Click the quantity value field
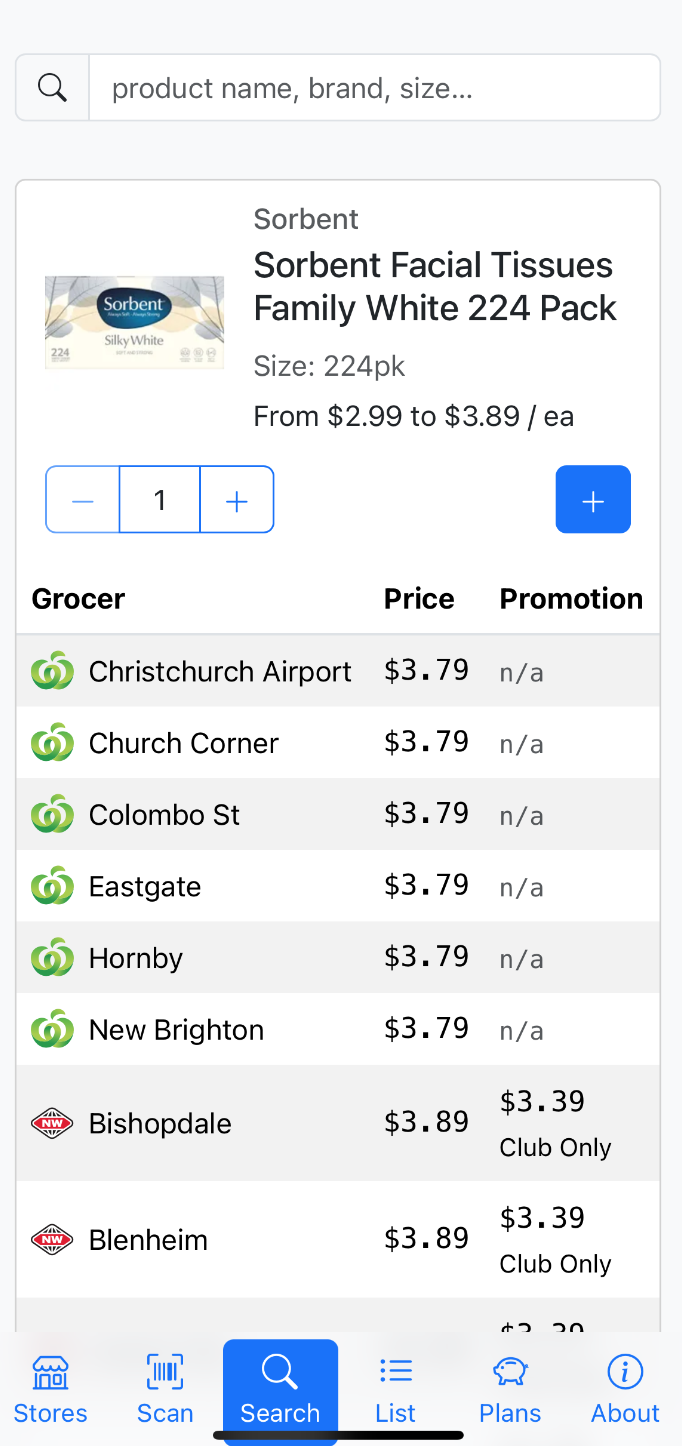This screenshot has height=1446, width=682. click(x=160, y=499)
